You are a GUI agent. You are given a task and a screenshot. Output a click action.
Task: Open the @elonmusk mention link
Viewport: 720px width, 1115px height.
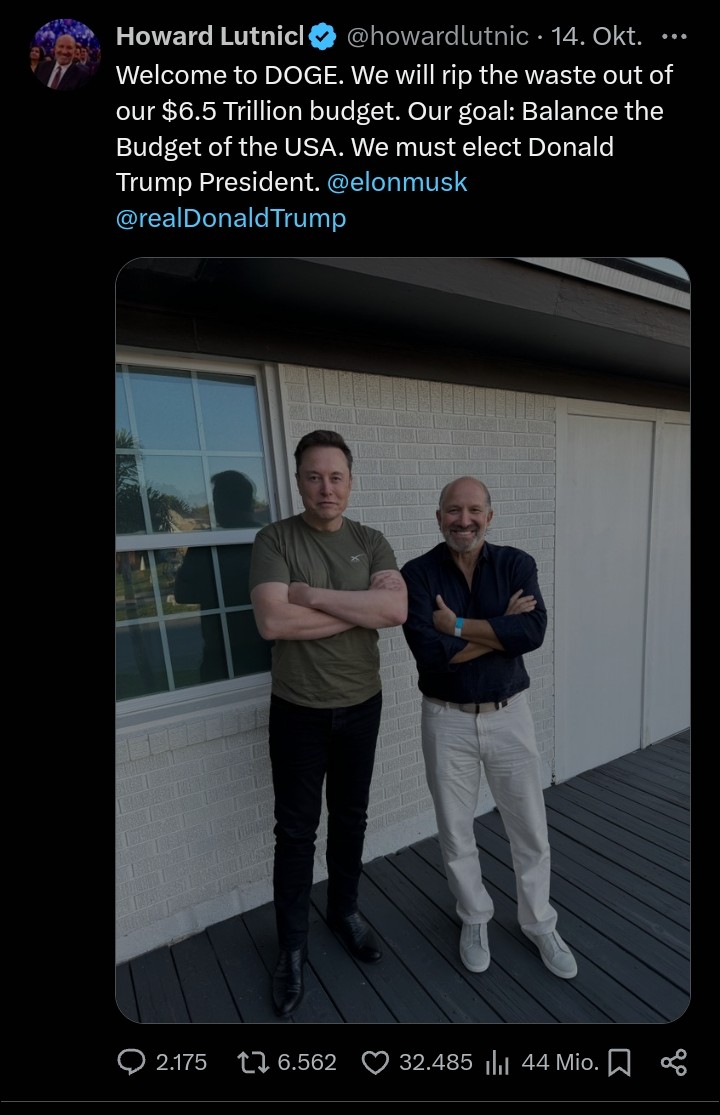397,182
